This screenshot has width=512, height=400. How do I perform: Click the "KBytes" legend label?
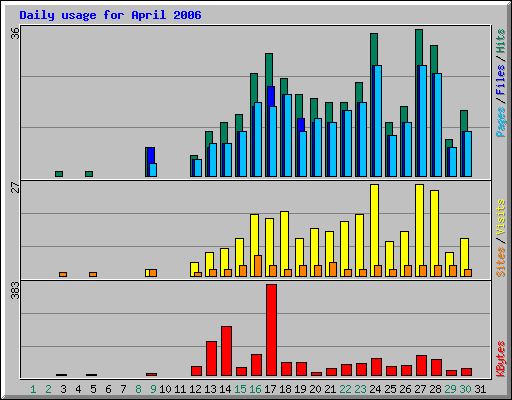tap(500, 359)
